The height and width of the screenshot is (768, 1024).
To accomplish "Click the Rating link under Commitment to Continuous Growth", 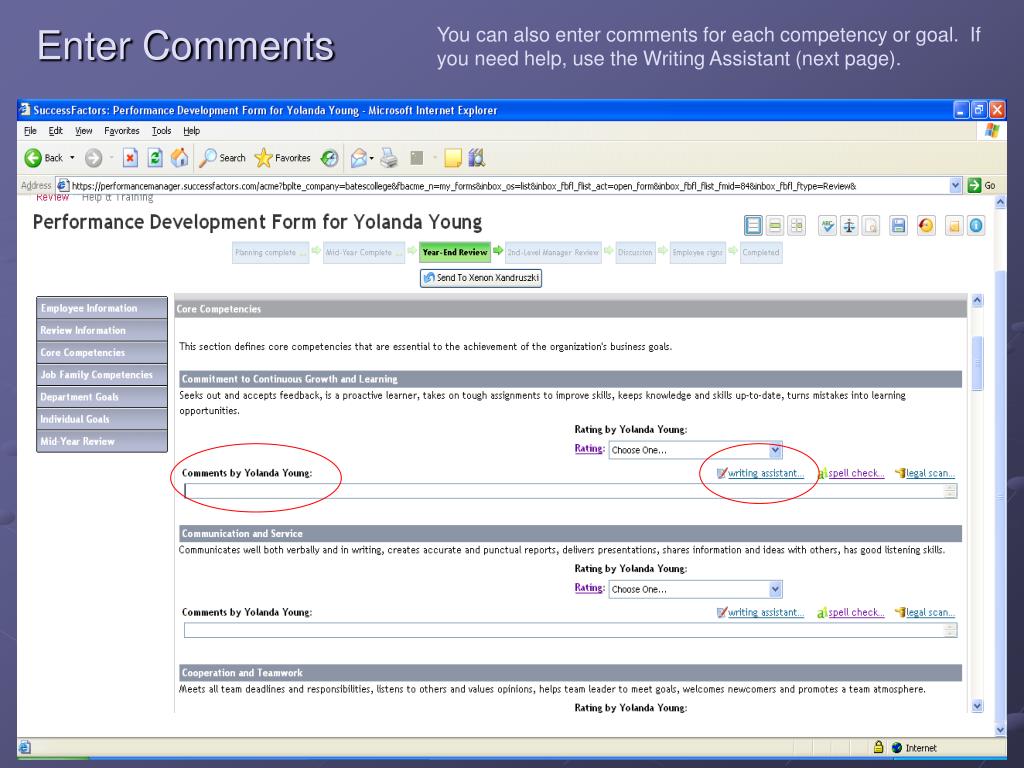I will (588, 449).
